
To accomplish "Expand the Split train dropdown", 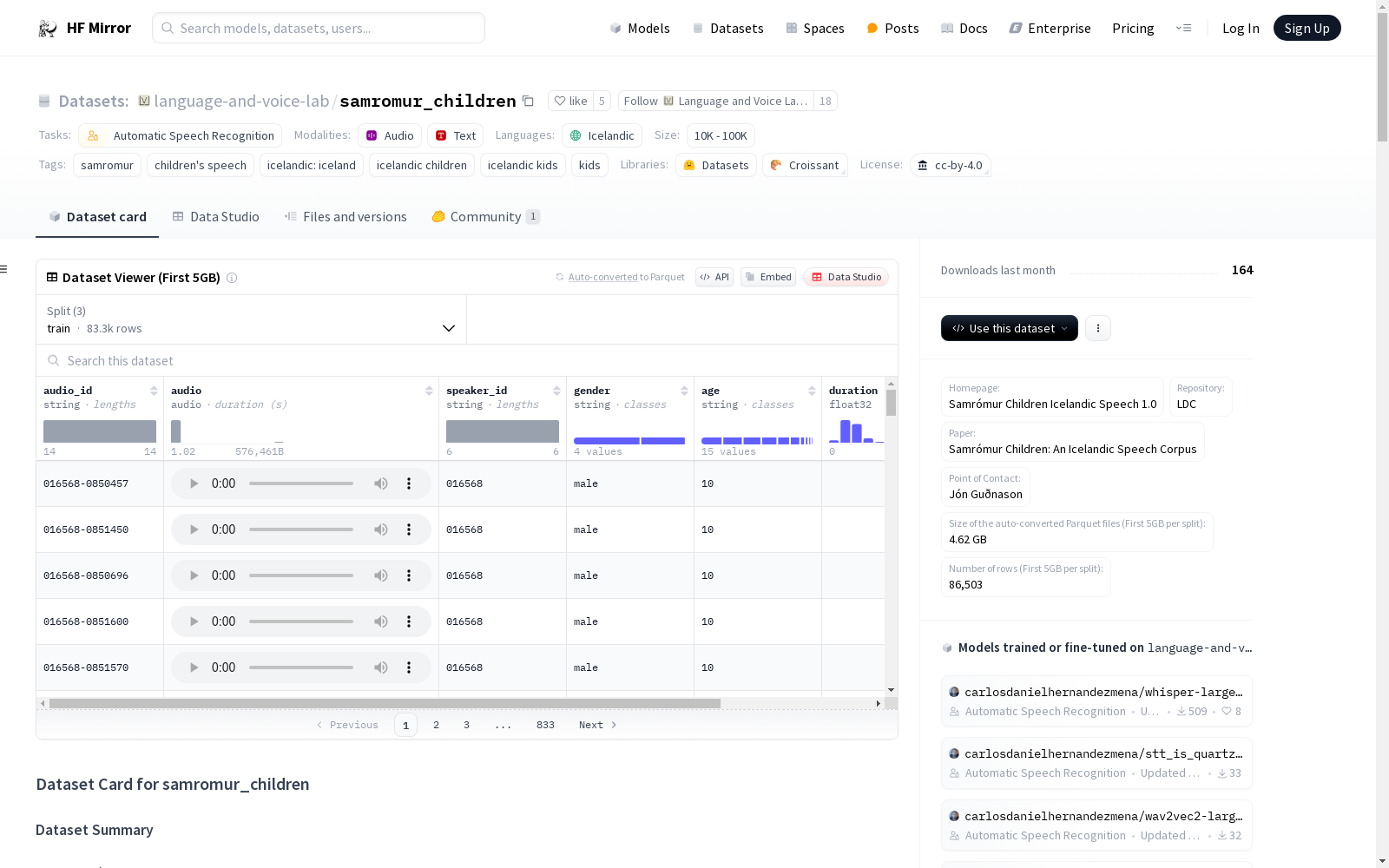I will tap(251, 319).
